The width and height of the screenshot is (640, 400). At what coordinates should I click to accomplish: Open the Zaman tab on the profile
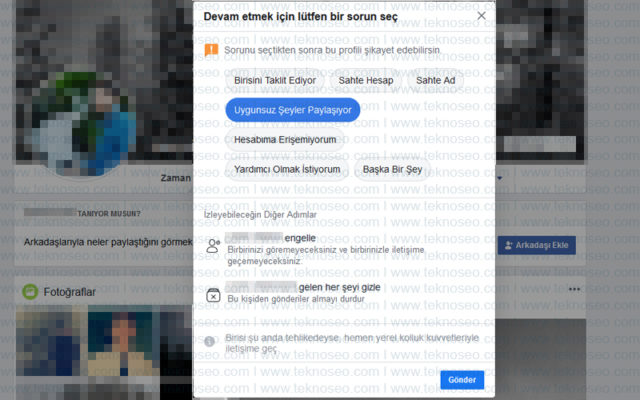[x=176, y=178]
